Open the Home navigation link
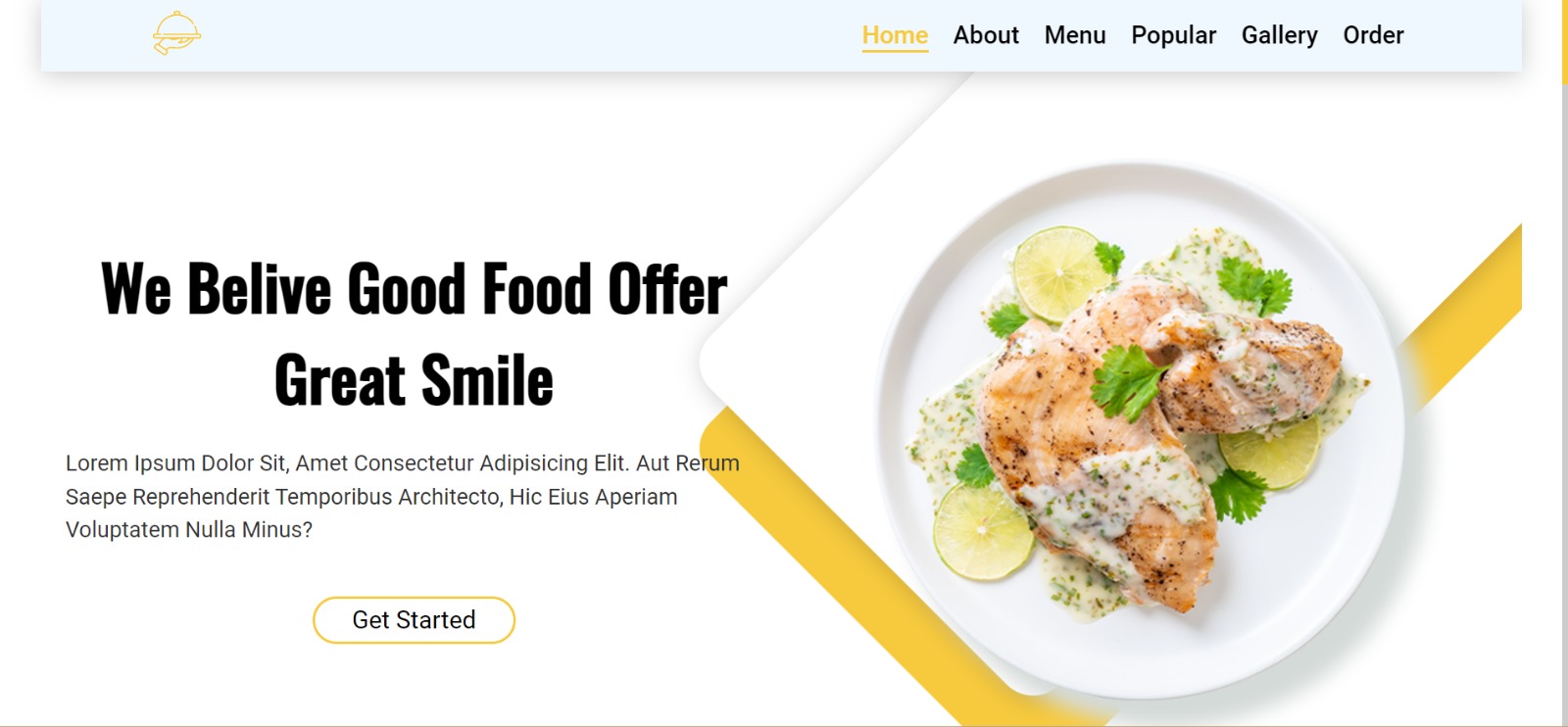The width and height of the screenshot is (1568, 727). (895, 35)
